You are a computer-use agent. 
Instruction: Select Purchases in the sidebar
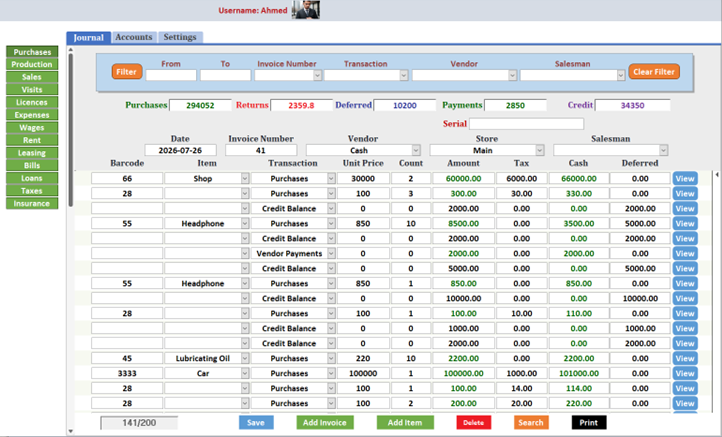pyautogui.click(x=32, y=52)
